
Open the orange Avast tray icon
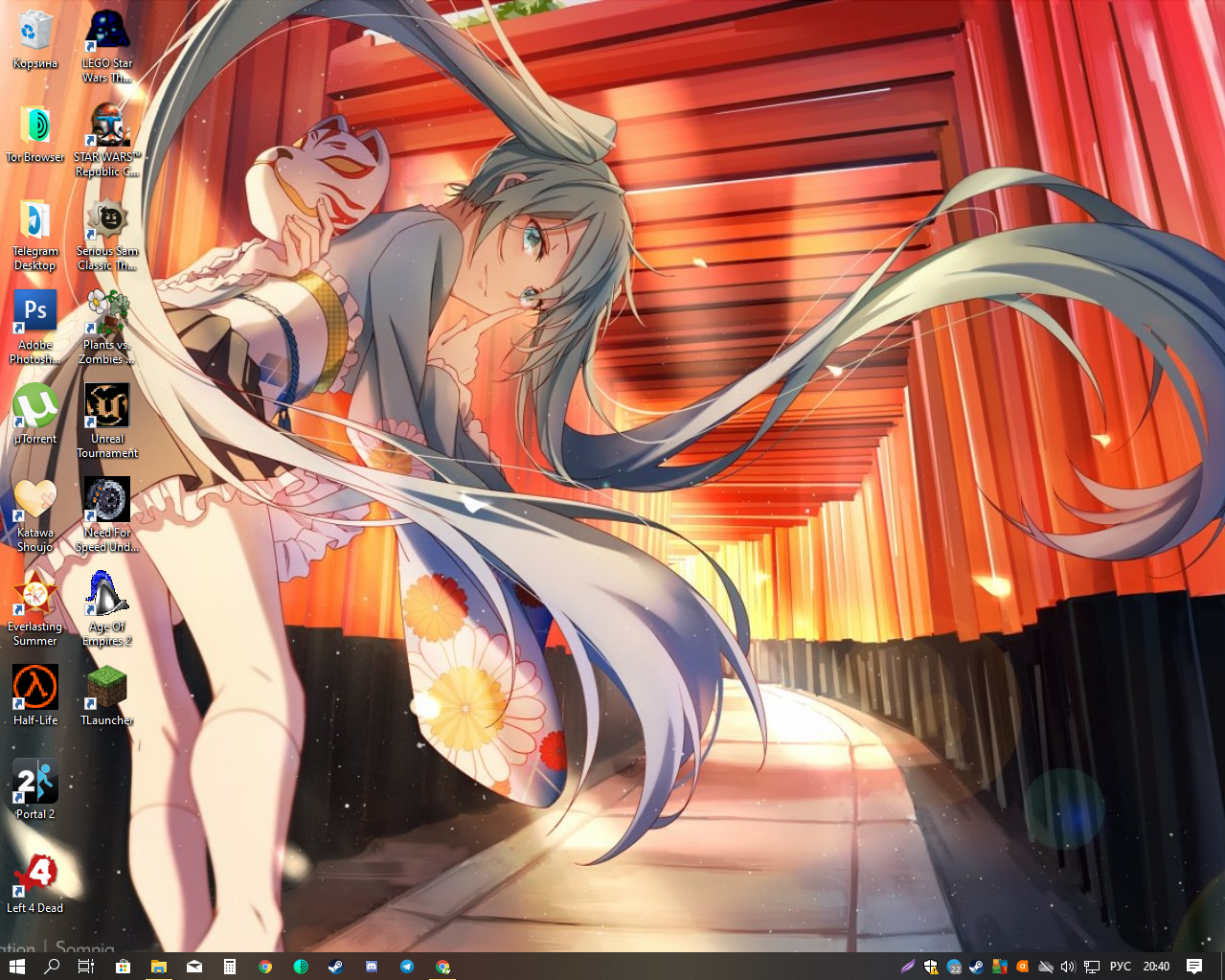(x=1022, y=967)
